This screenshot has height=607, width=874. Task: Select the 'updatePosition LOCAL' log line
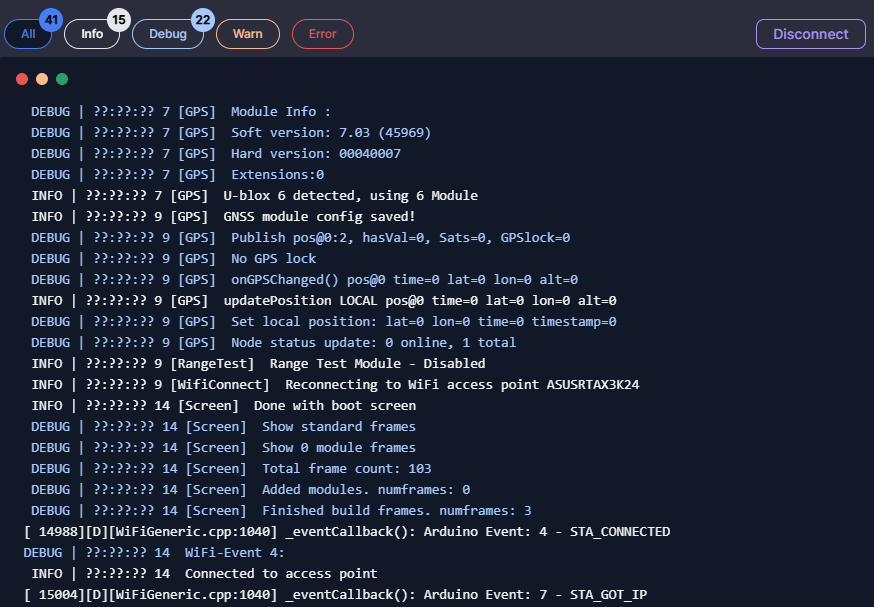324,301
